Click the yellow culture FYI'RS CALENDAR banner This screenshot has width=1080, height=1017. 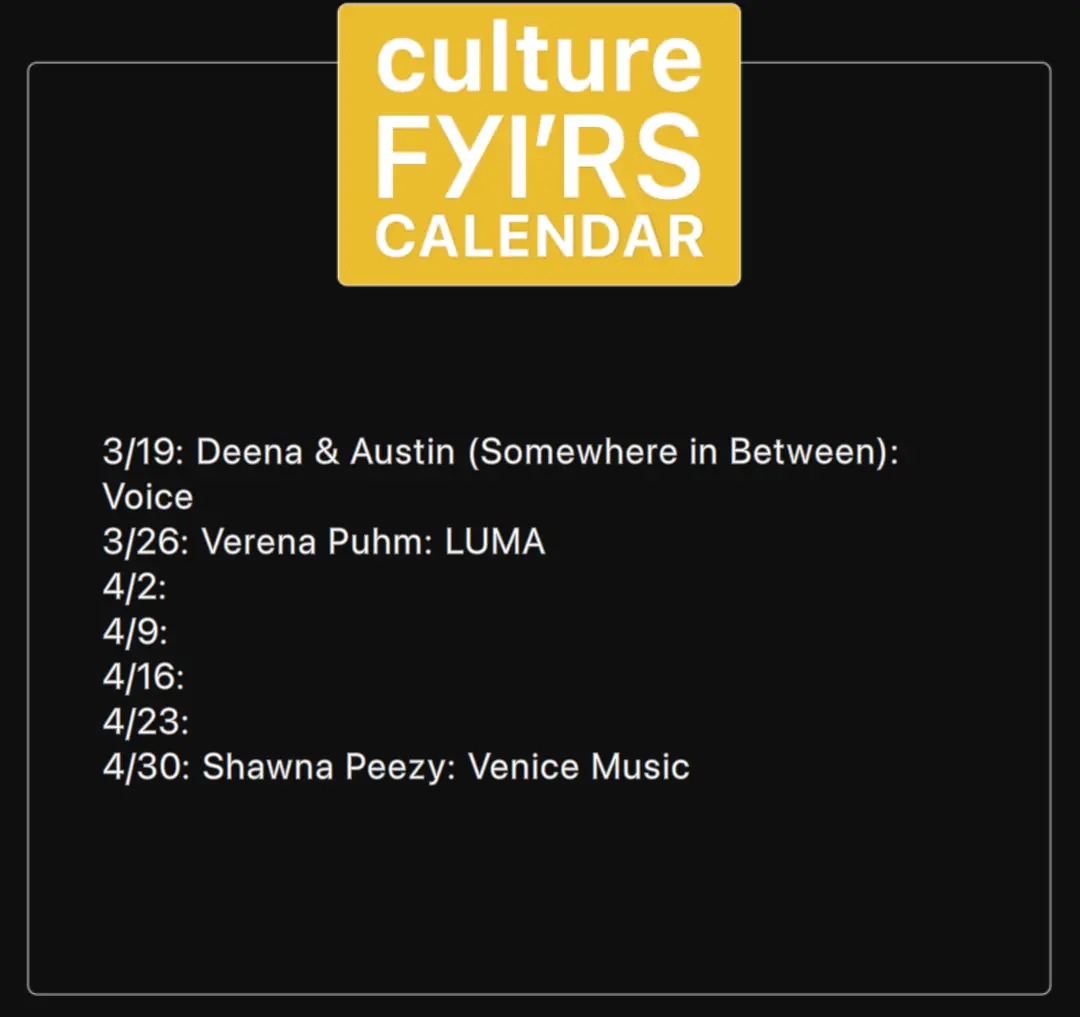[539, 145]
